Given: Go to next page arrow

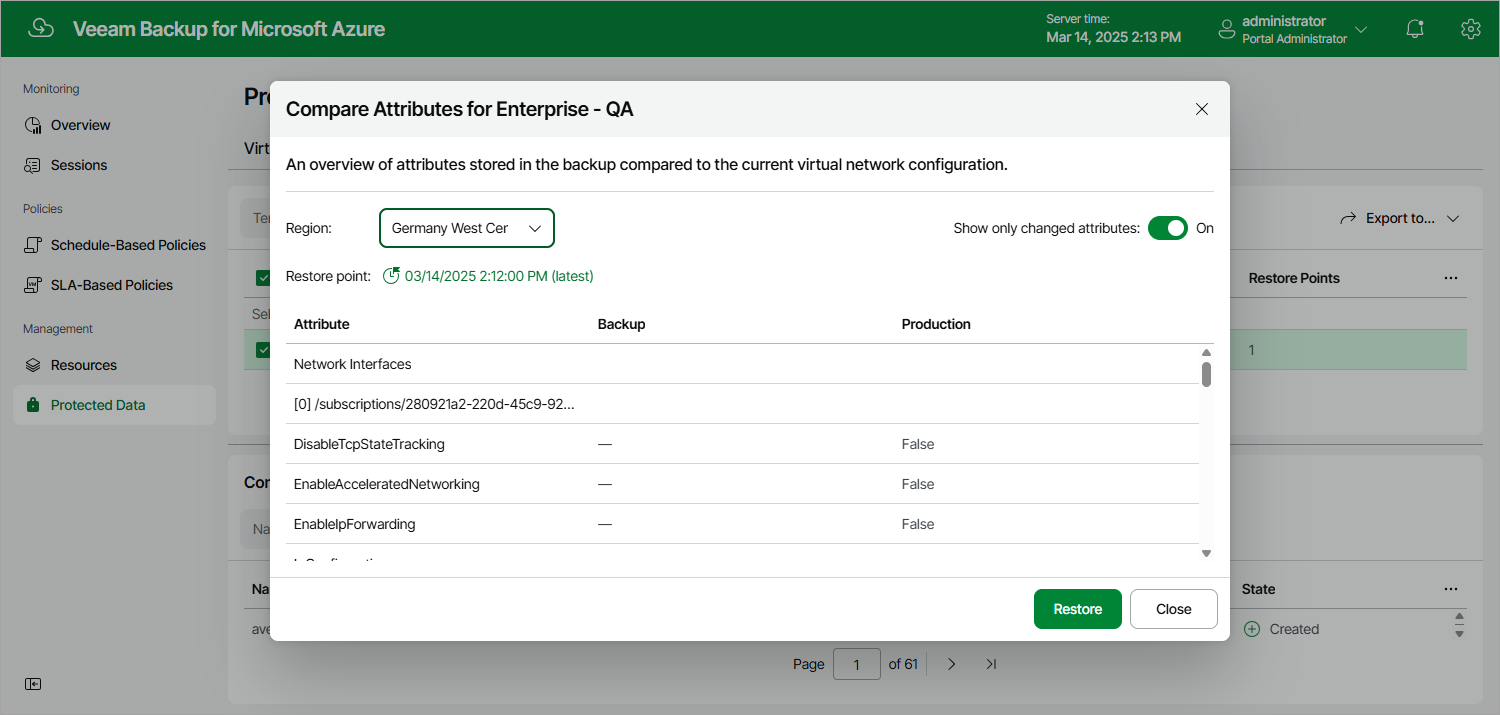Looking at the screenshot, I should [952, 664].
